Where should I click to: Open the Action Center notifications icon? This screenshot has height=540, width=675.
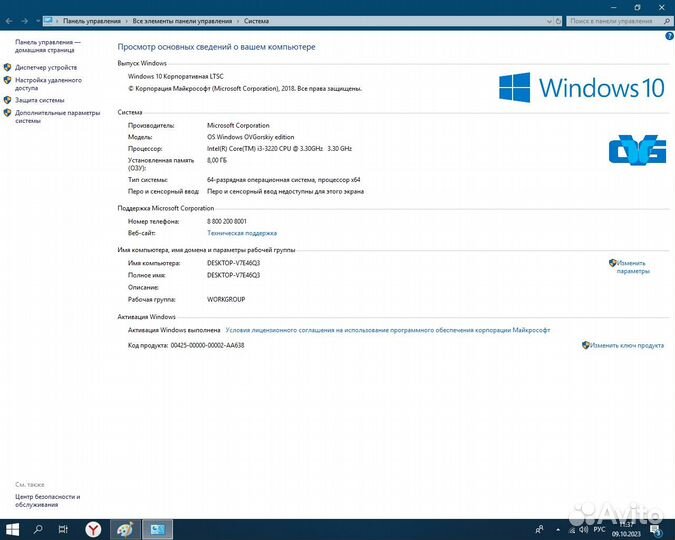(656, 530)
